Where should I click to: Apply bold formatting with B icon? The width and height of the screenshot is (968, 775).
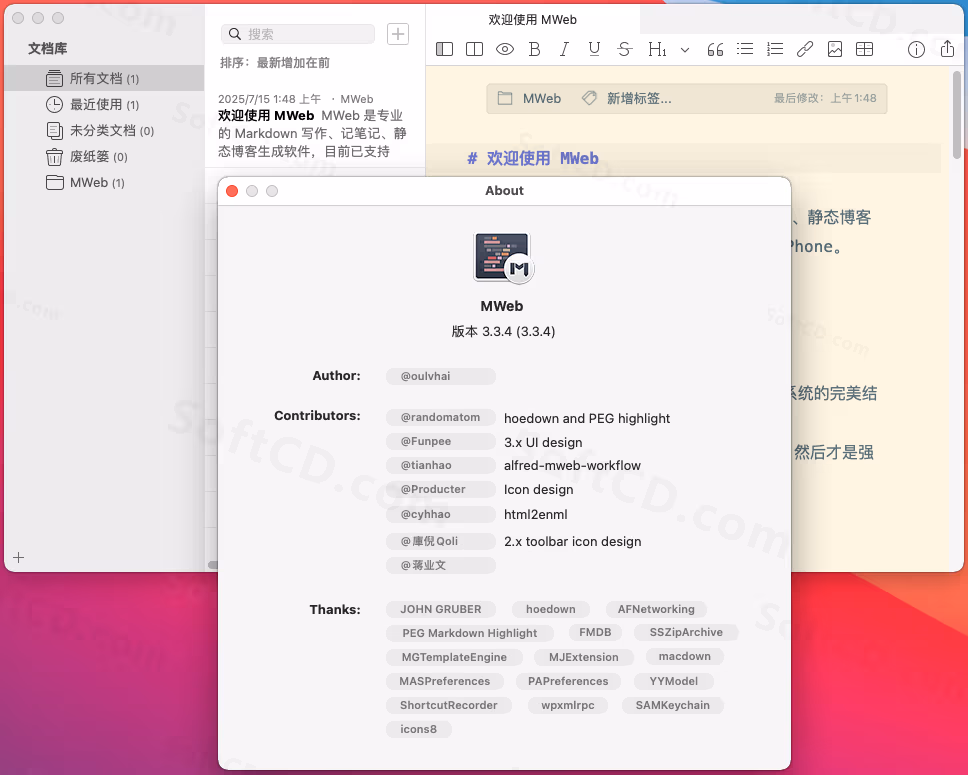(535, 49)
